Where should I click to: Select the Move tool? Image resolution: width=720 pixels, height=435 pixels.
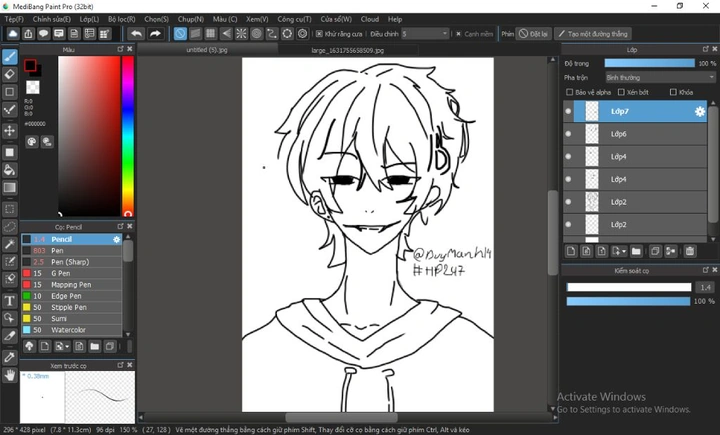(x=10, y=131)
